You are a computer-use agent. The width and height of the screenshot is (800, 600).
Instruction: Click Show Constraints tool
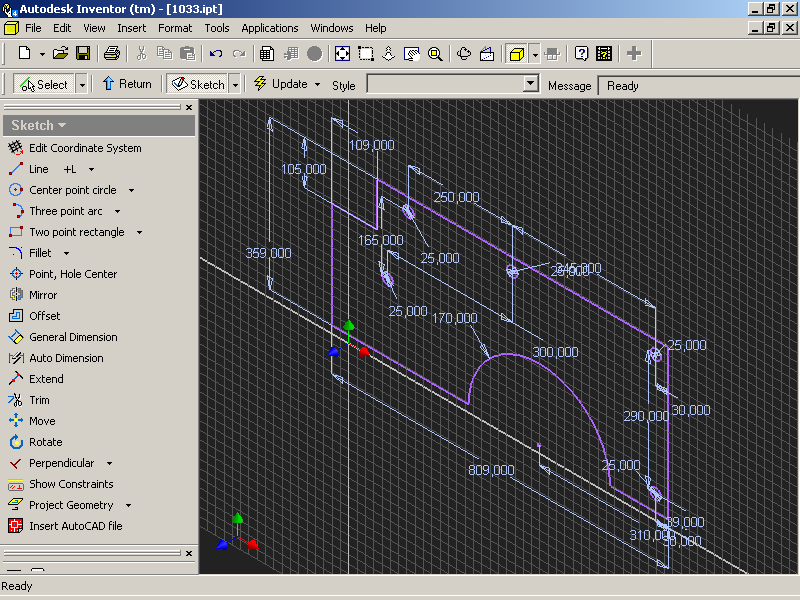coord(61,484)
